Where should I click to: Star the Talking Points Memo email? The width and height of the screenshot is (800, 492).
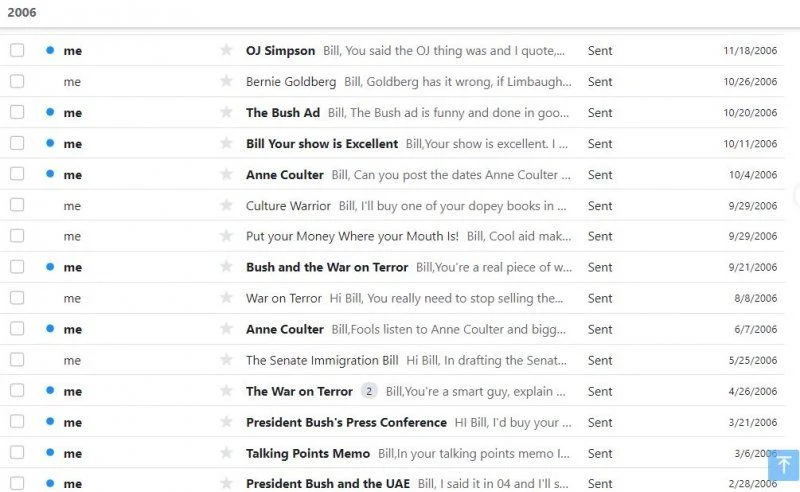coord(226,453)
